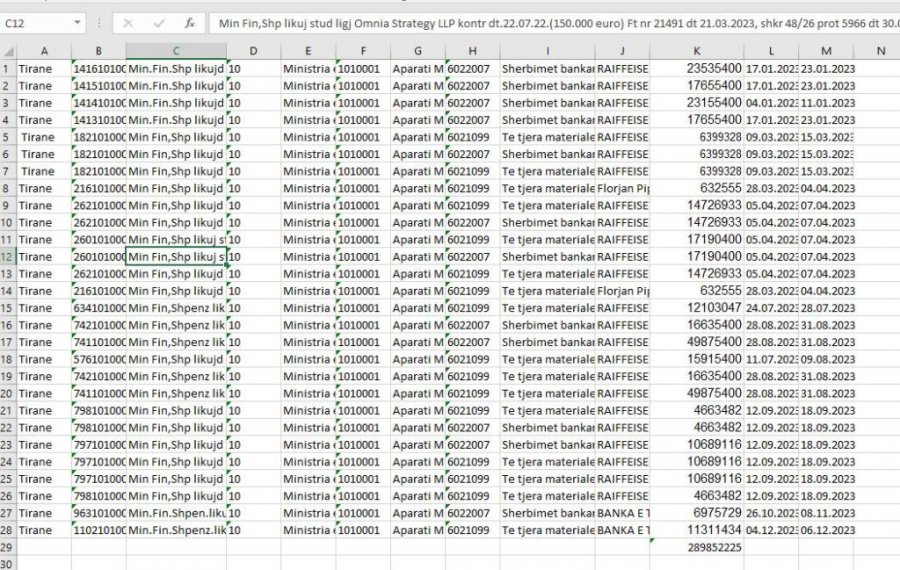This screenshot has height=570, width=900.
Task: Click the BANKA E T cell in row 27
Action: pyautogui.click(x=622, y=513)
